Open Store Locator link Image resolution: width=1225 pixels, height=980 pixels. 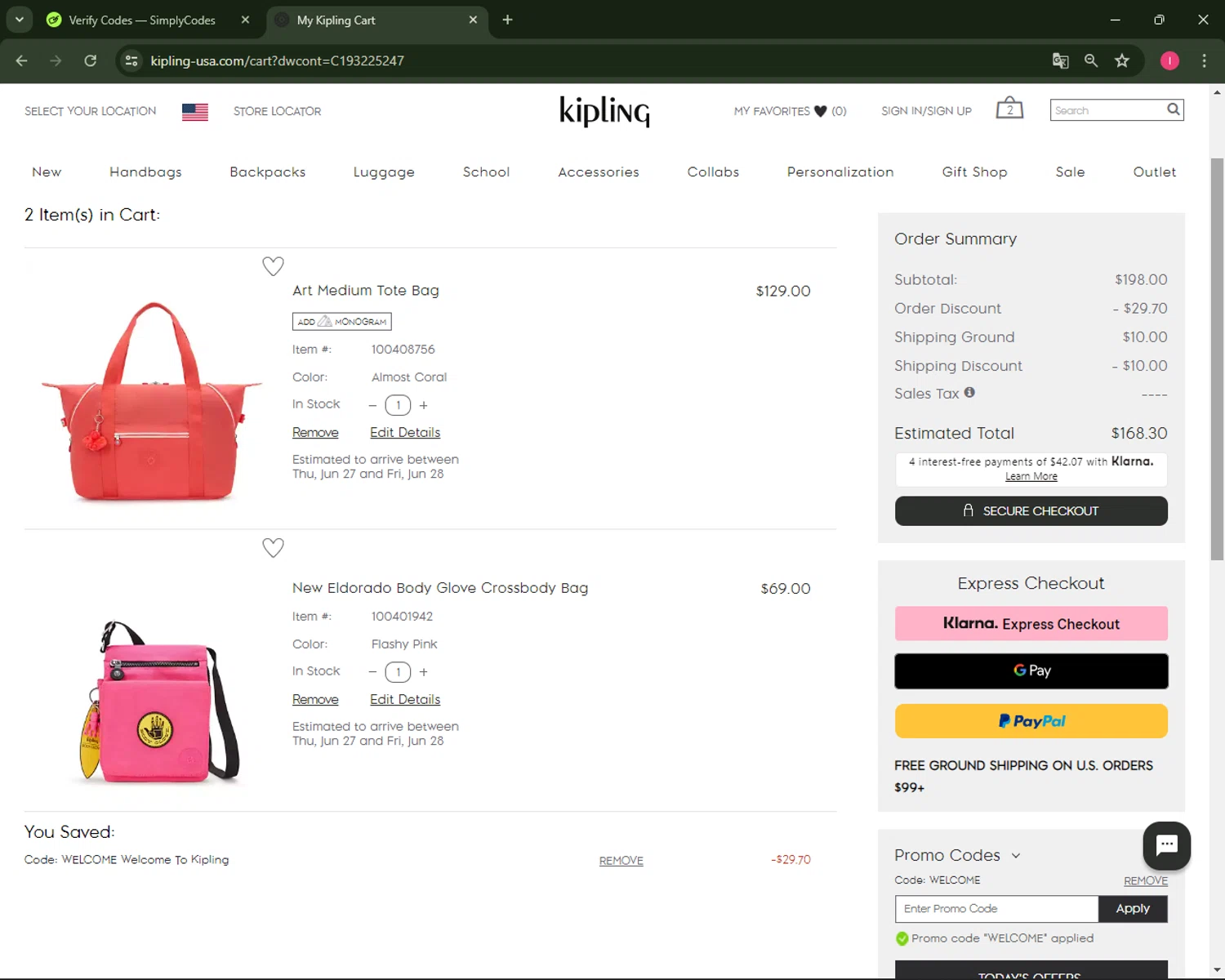277,111
